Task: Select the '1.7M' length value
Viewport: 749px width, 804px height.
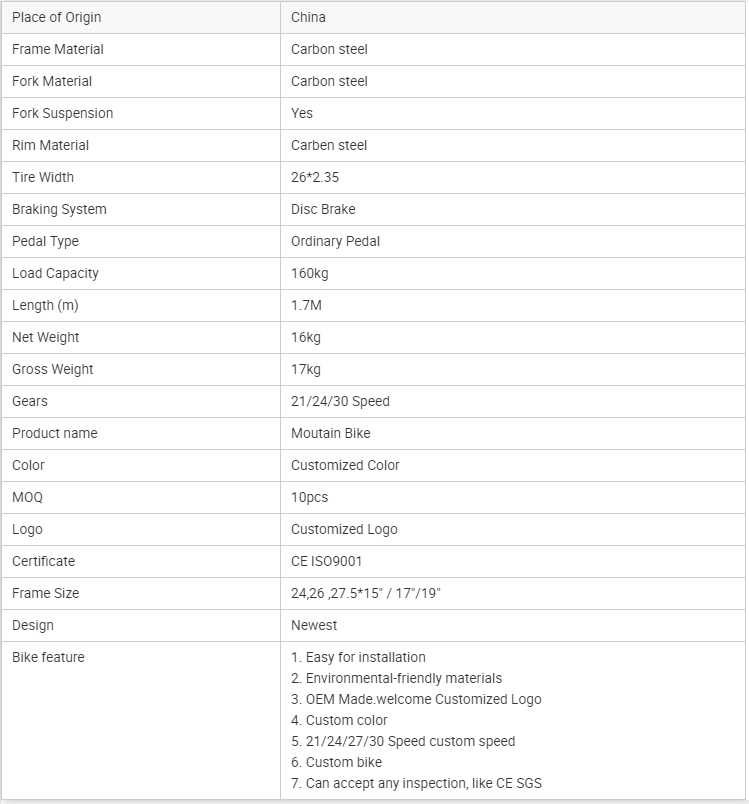Action: pos(307,305)
